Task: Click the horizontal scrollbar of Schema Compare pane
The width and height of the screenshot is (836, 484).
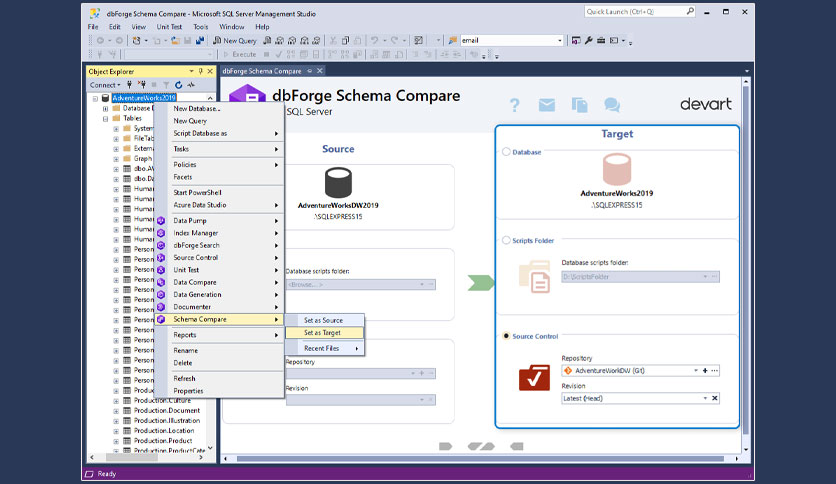Action: [480, 458]
